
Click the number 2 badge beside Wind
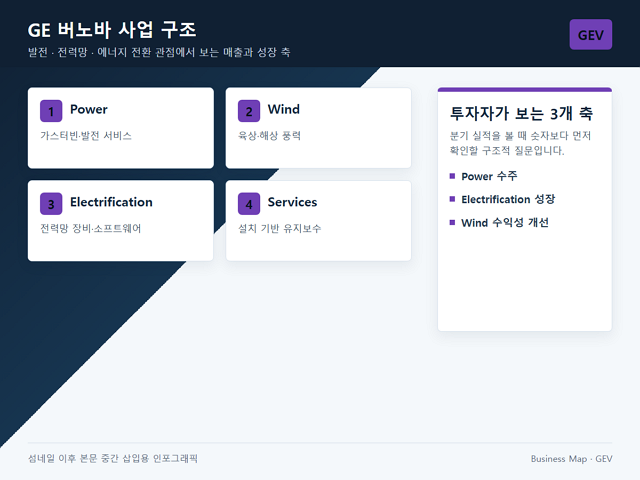coord(249,111)
